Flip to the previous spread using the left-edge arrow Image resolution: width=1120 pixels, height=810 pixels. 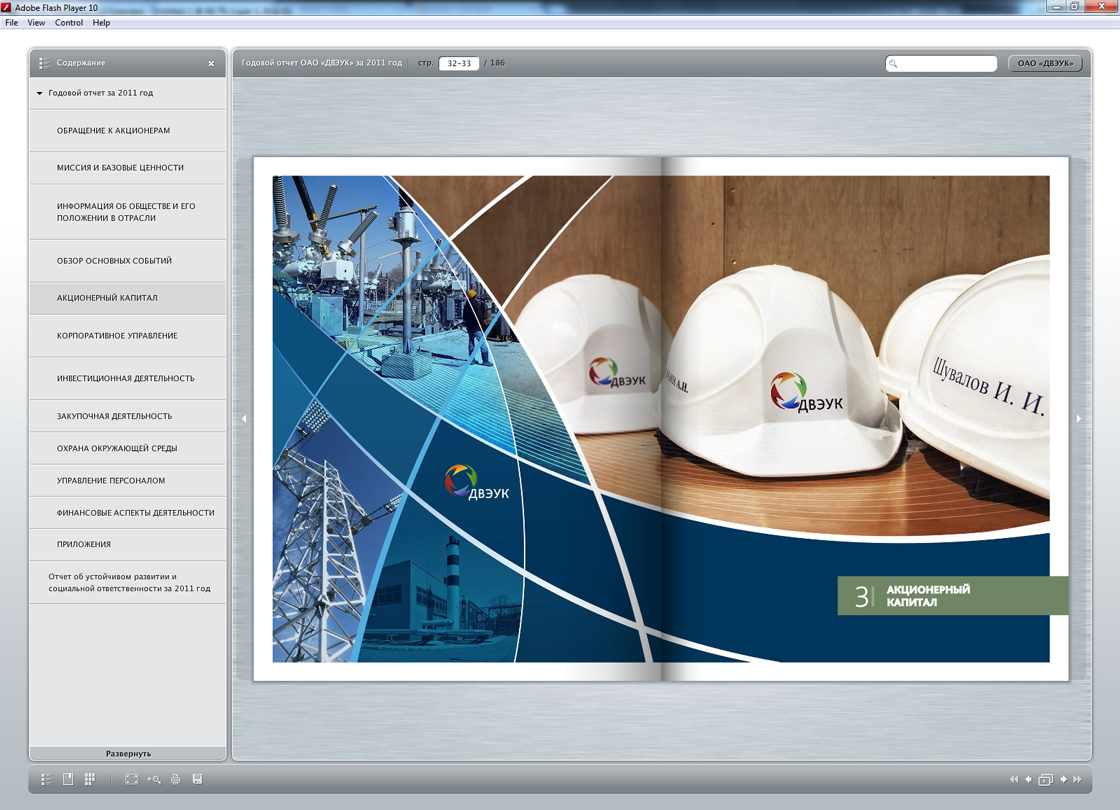(244, 419)
